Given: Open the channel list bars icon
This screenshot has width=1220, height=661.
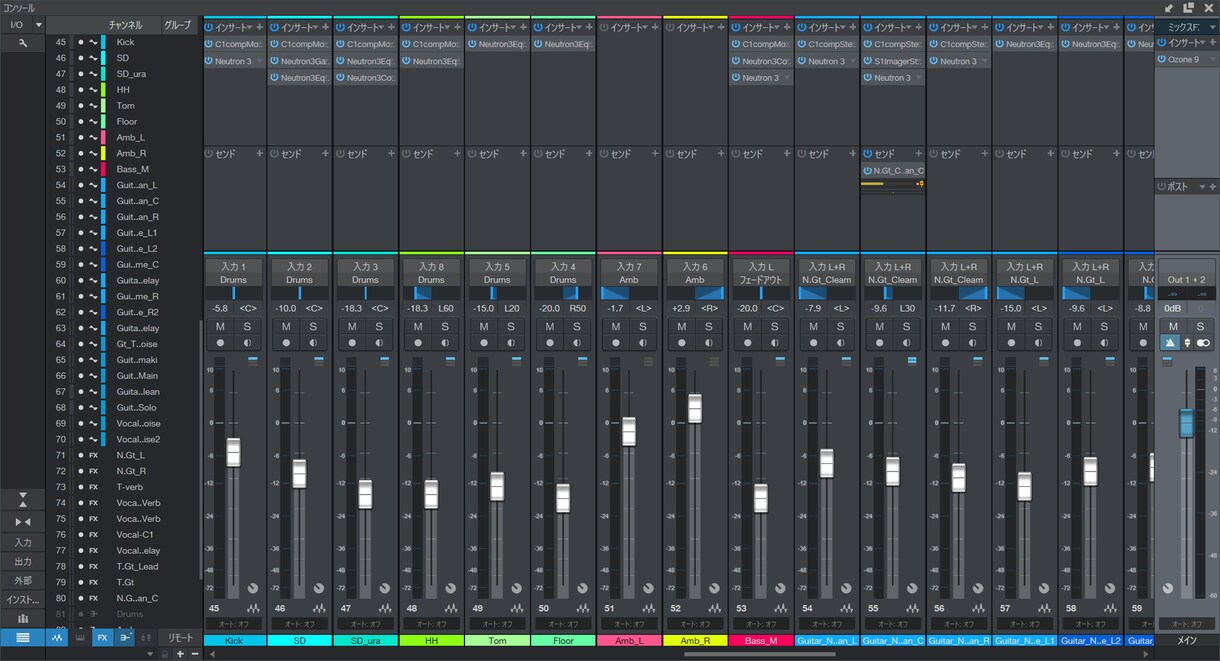Looking at the screenshot, I should (x=23, y=638).
